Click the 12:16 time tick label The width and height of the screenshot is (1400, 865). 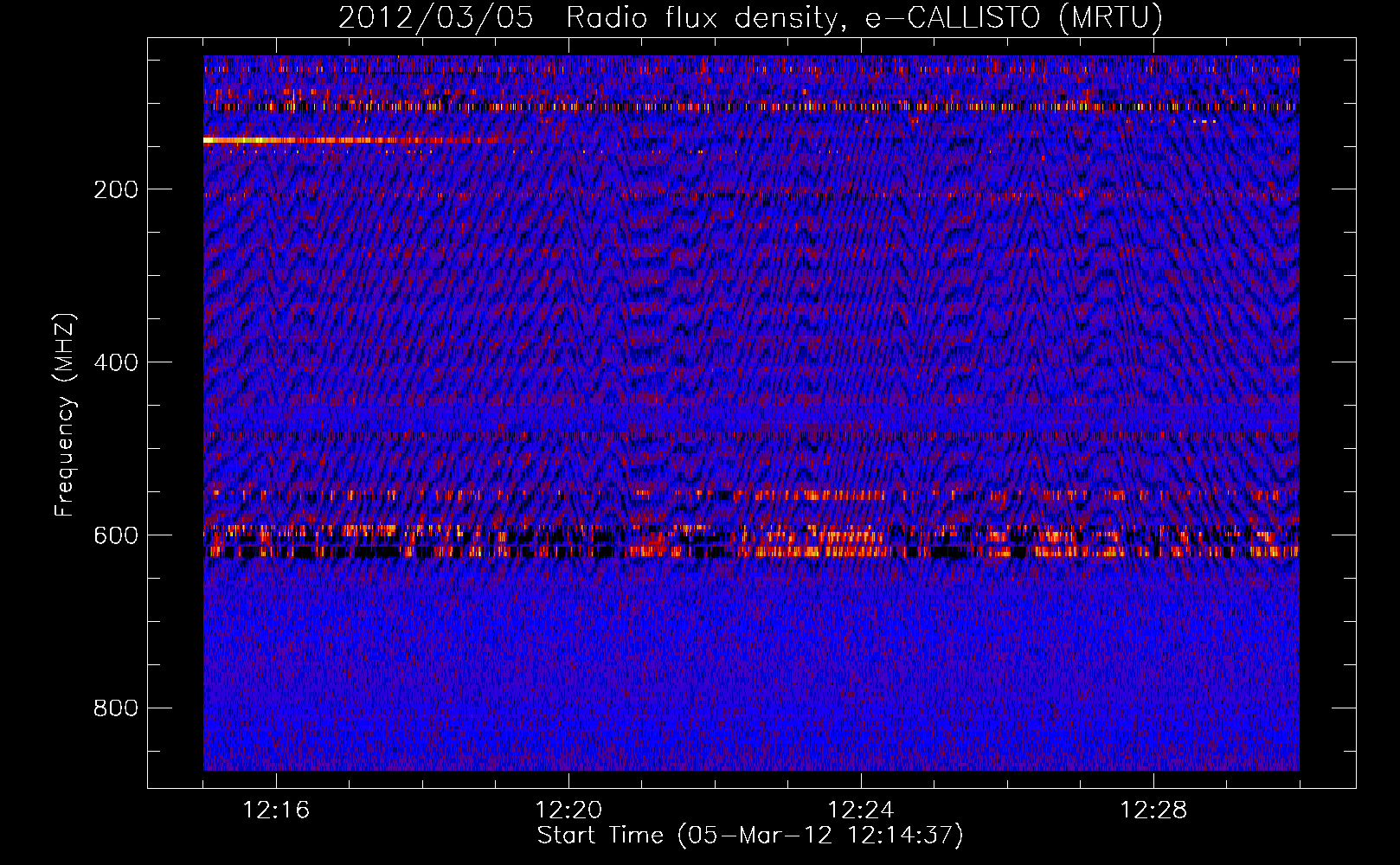[x=276, y=811]
